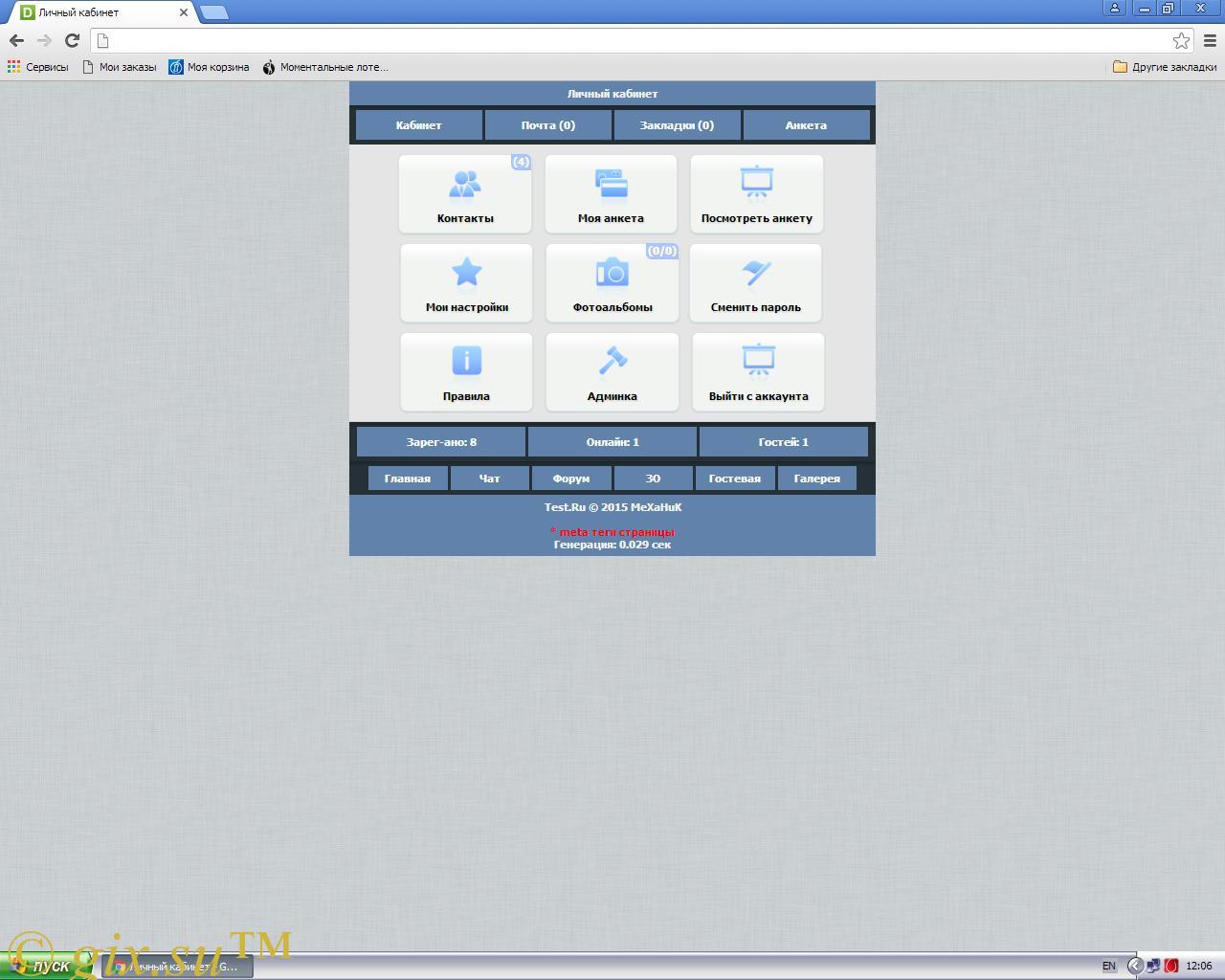Open the Закладки (0) tab
The image size is (1225, 980).
pos(677,125)
